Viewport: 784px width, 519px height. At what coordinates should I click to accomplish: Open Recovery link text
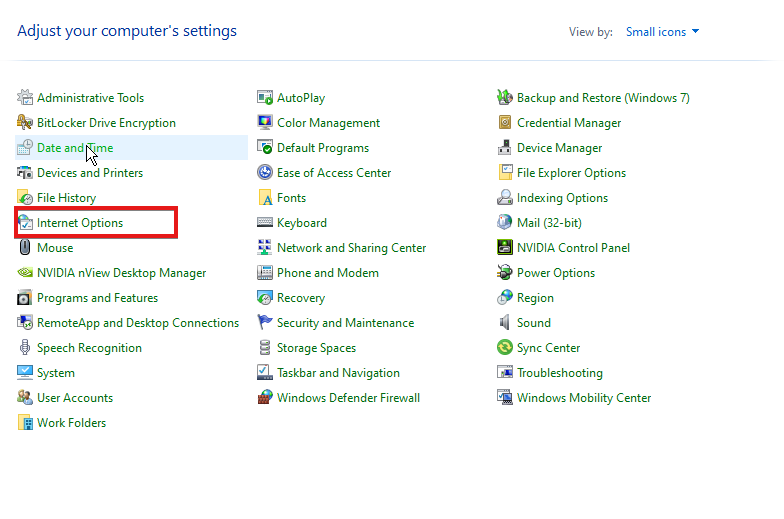[x=301, y=298]
